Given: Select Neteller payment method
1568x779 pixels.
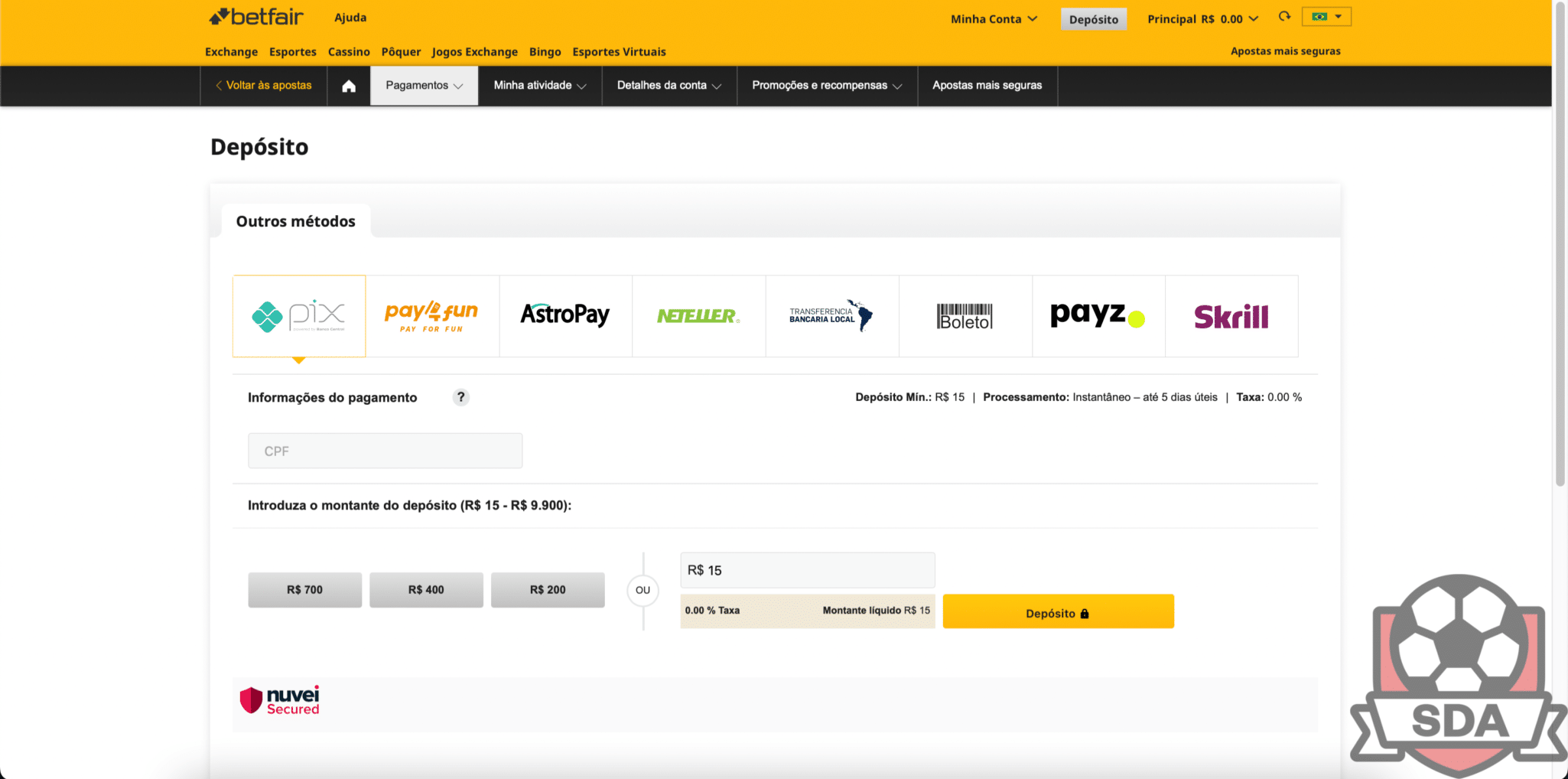Looking at the screenshot, I should [698, 316].
